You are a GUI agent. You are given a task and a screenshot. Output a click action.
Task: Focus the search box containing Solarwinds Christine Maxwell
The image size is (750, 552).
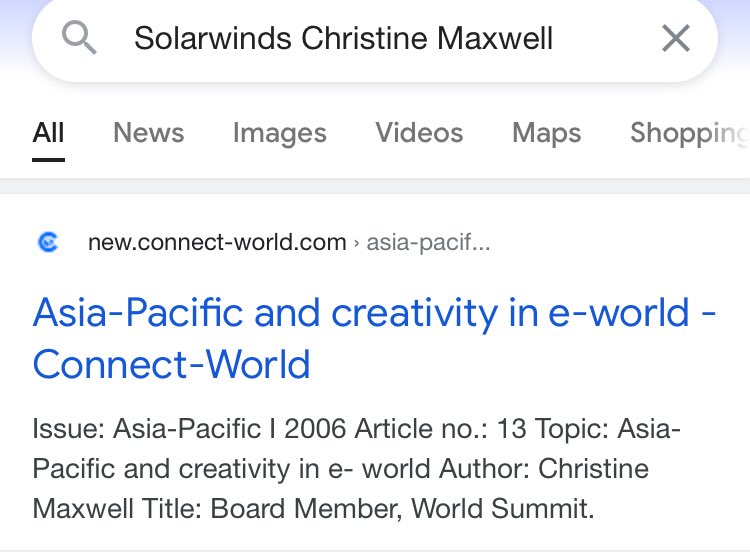tap(375, 39)
